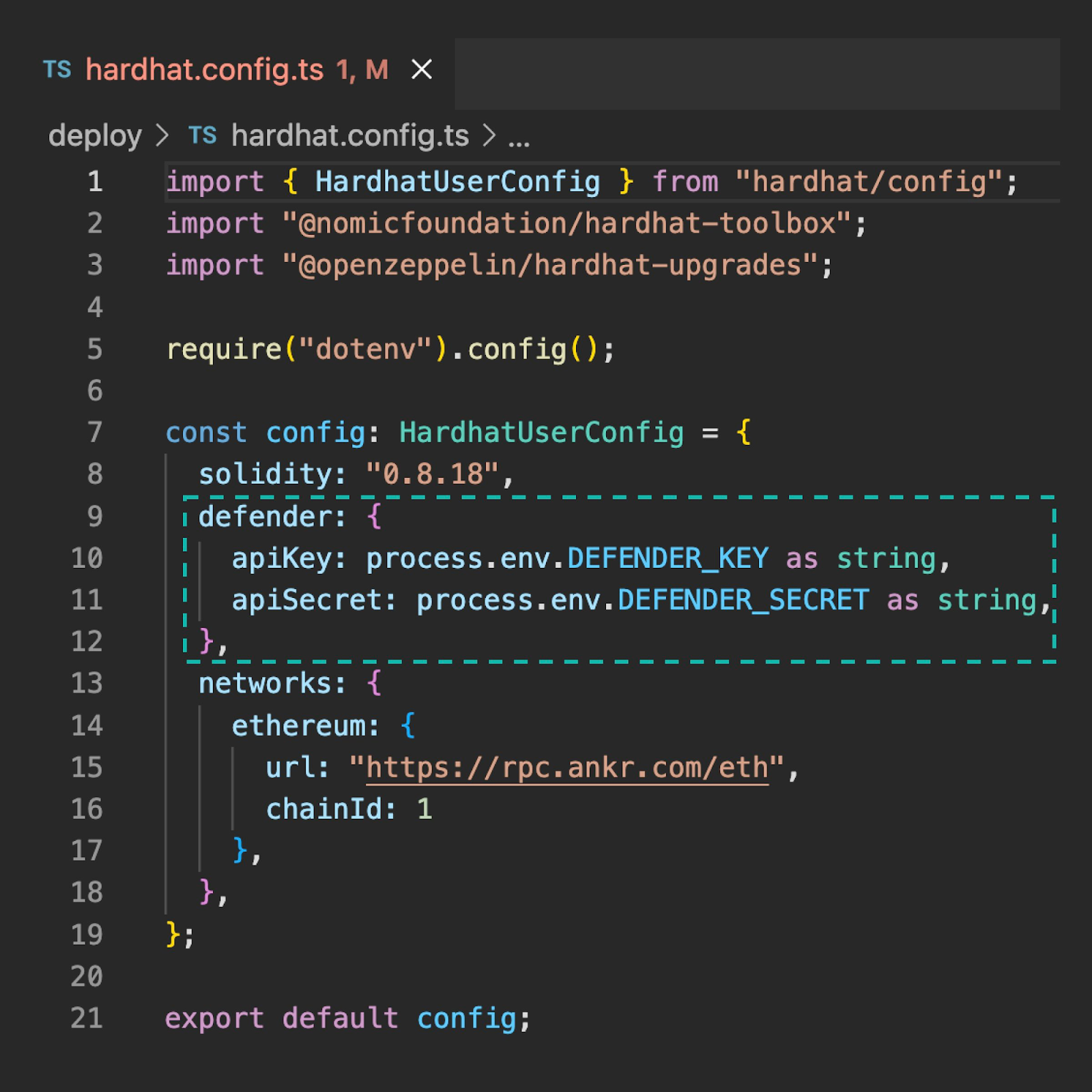The height and width of the screenshot is (1092, 1092).
Task: Click the defender property name
Action: tap(265, 517)
